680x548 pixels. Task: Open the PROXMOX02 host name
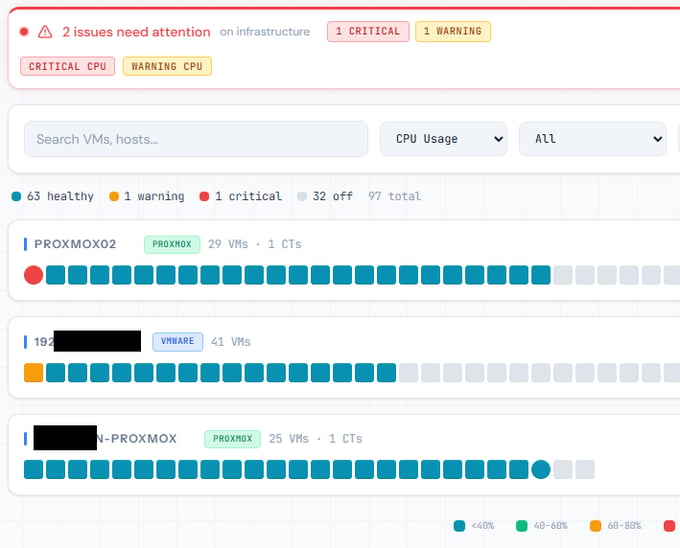[75, 244]
